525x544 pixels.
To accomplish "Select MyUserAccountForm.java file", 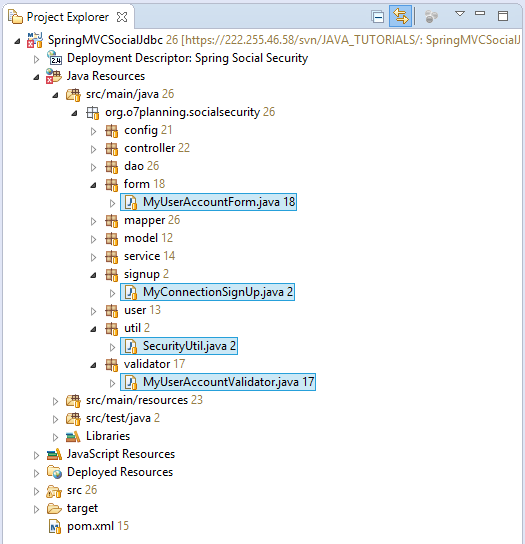I will click(209, 202).
